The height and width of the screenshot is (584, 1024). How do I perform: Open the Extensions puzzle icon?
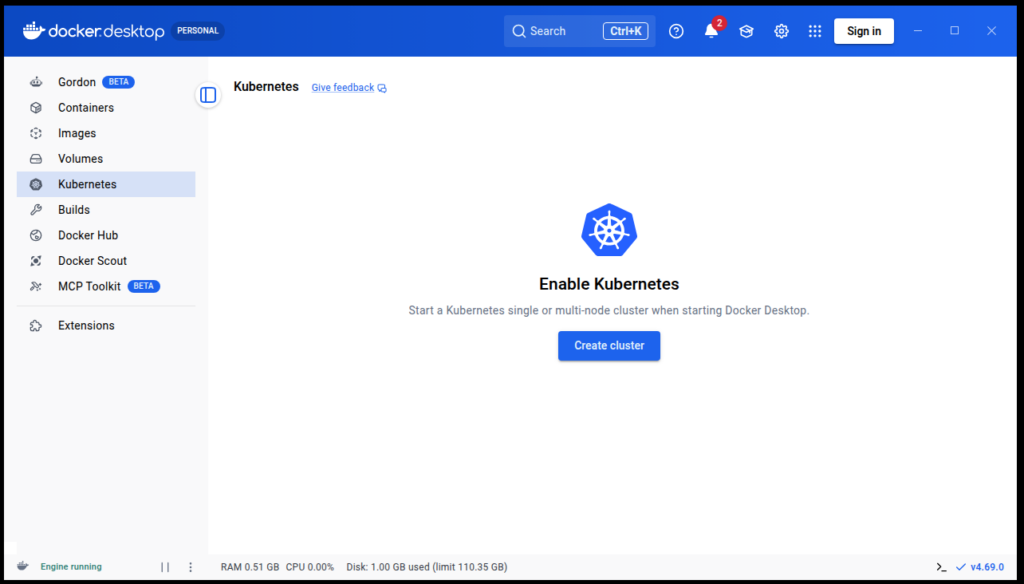click(x=36, y=325)
